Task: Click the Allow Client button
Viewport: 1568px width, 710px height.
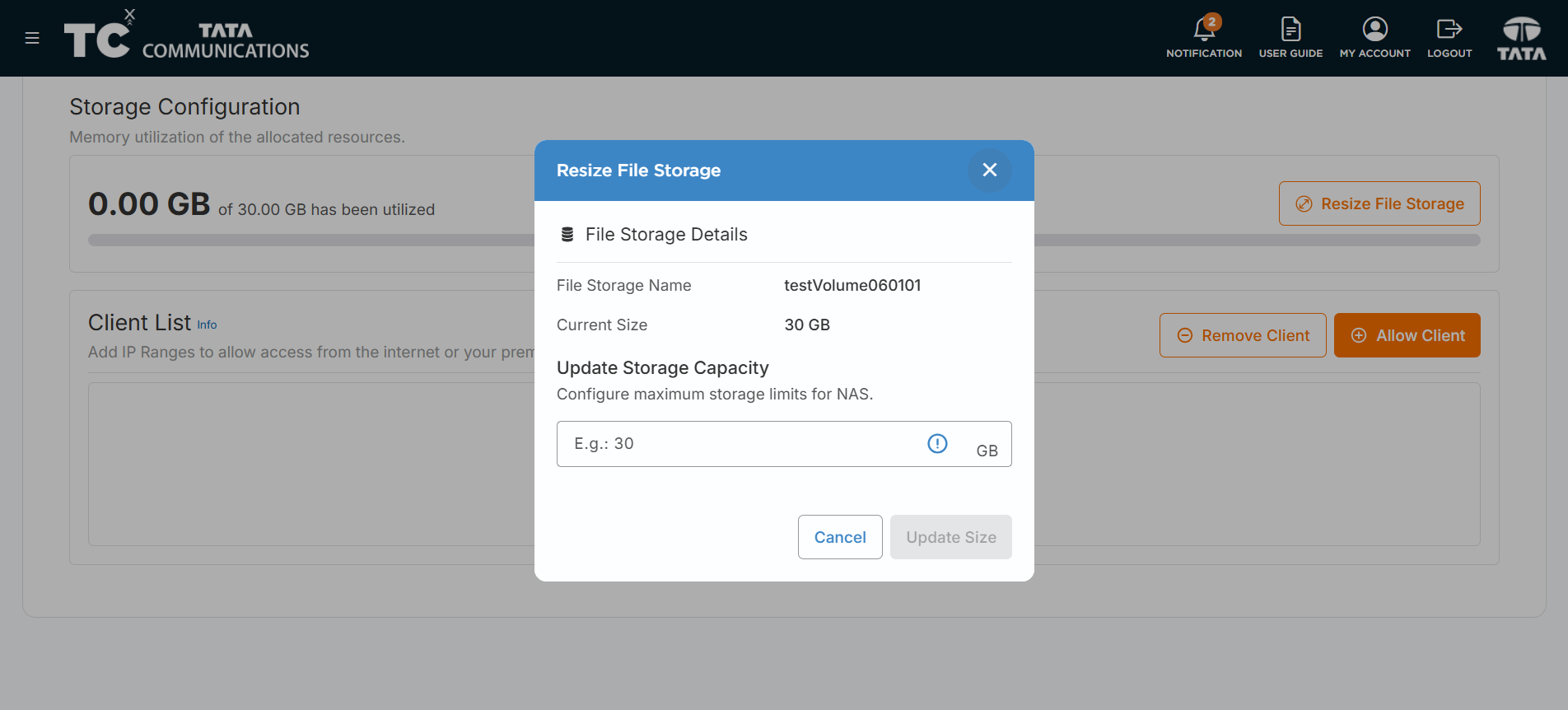Action: pyautogui.click(x=1407, y=335)
